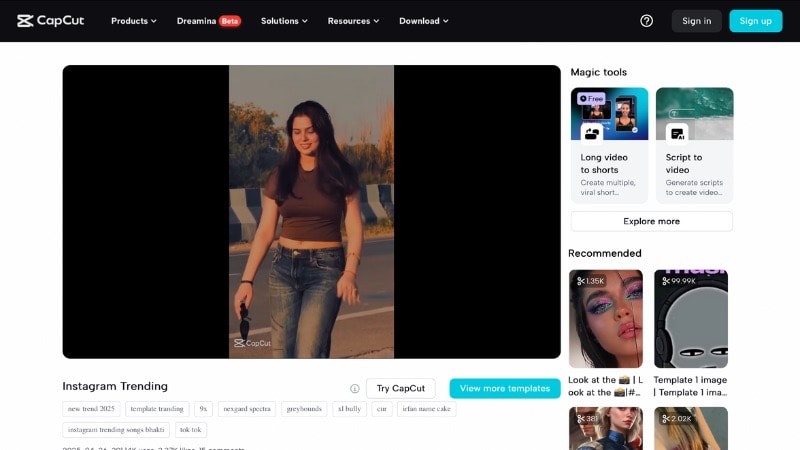Image resolution: width=800 pixels, height=450 pixels.
Task: Select the 'tok tok' tag
Action: [x=190, y=430]
